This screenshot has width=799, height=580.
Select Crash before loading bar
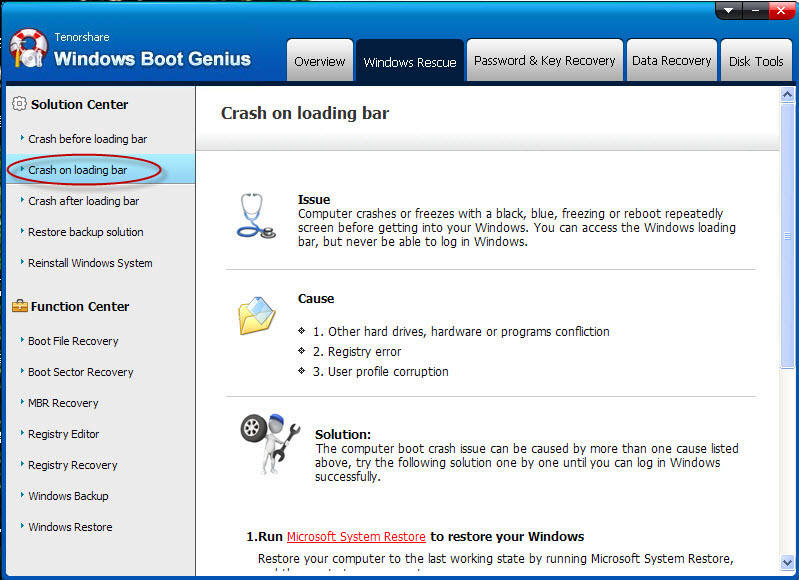pyautogui.click(x=87, y=139)
